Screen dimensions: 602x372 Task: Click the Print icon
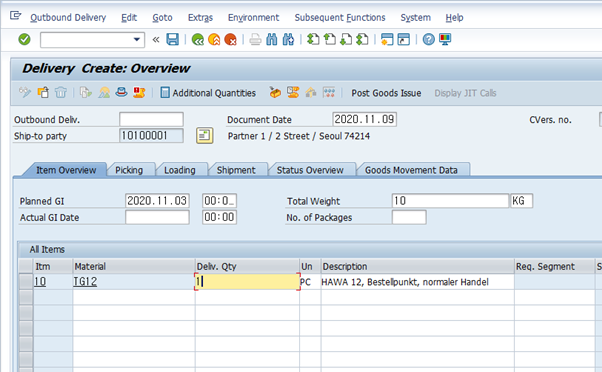click(255, 39)
